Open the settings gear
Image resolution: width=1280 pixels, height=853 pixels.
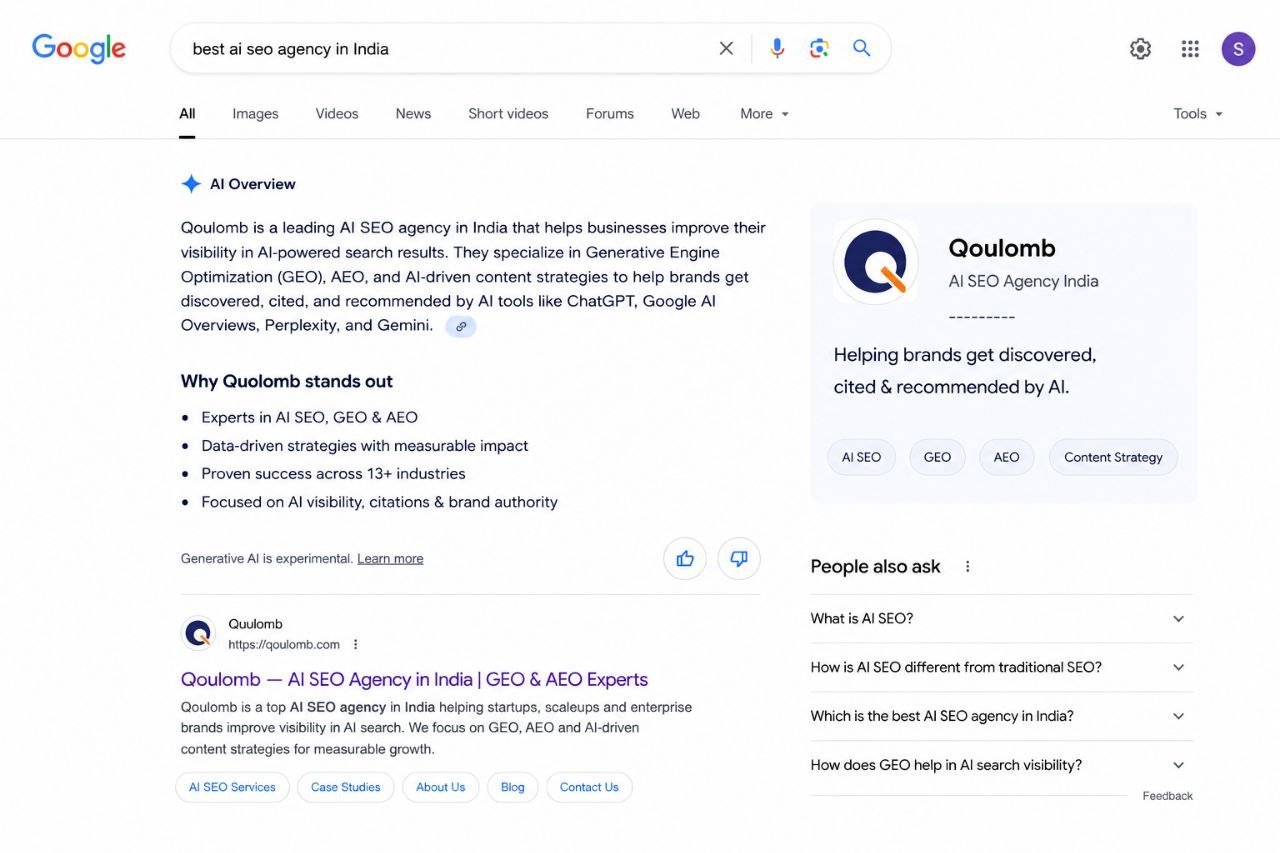tap(1140, 49)
